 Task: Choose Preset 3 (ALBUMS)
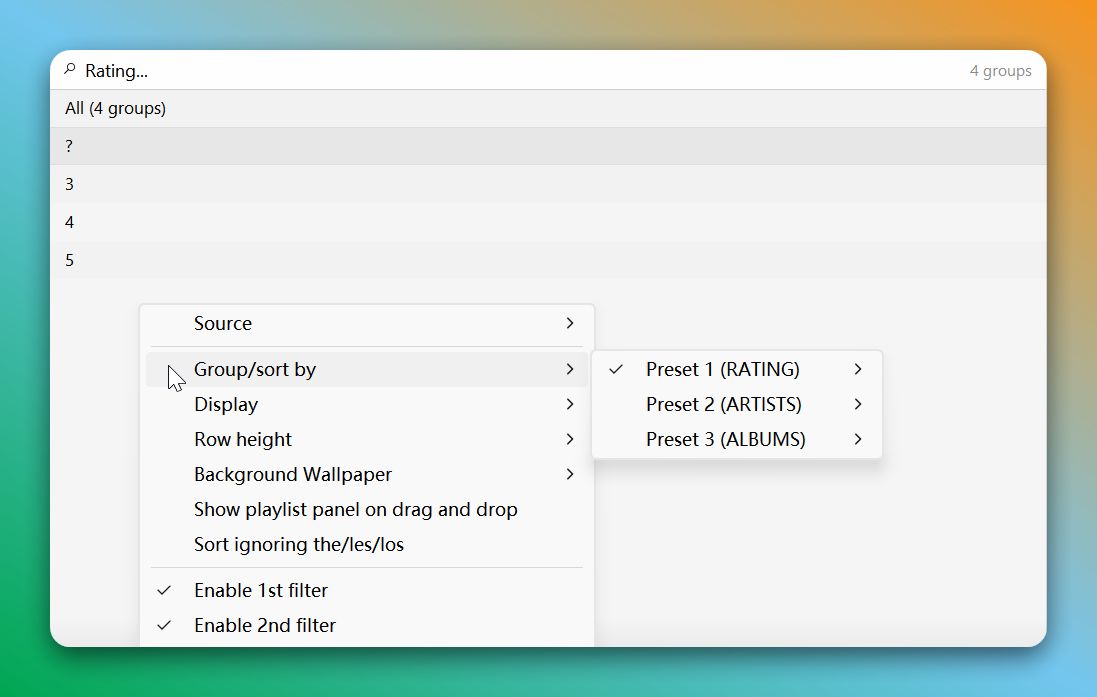(x=725, y=439)
